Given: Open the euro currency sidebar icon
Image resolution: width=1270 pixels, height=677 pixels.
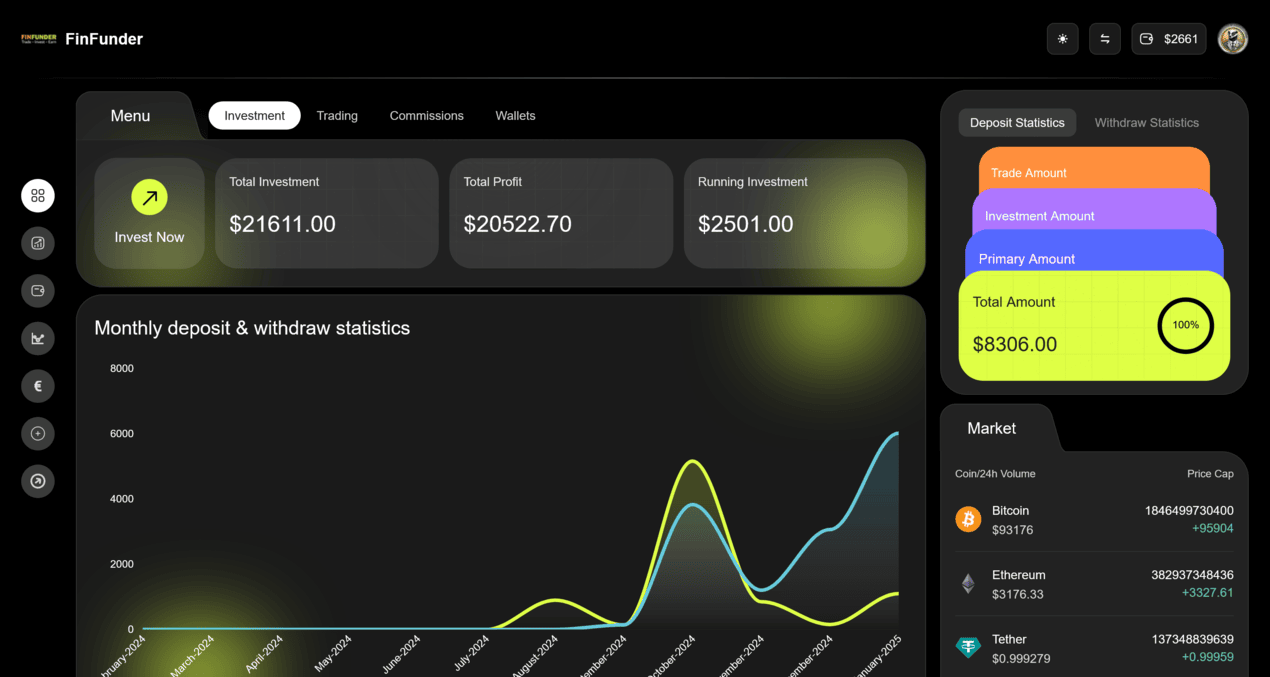Looking at the screenshot, I should (x=38, y=386).
